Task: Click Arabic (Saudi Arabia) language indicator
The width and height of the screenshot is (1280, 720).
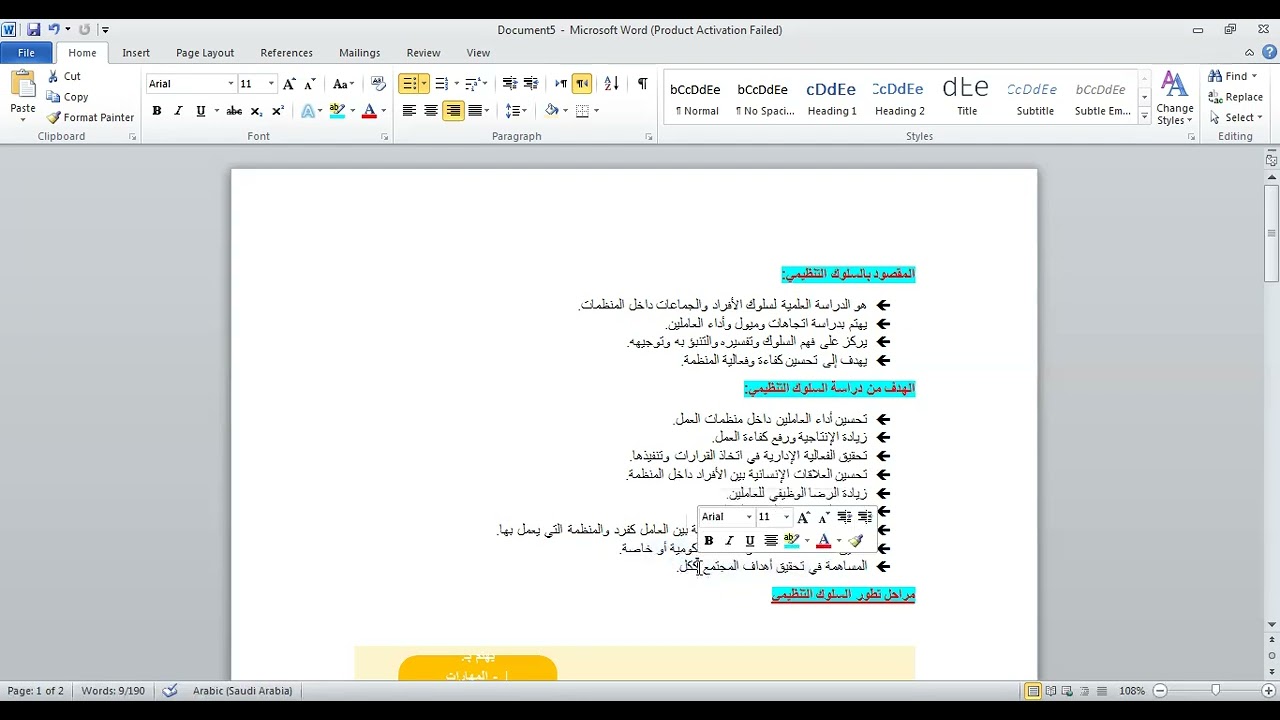Action: pyautogui.click(x=243, y=691)
